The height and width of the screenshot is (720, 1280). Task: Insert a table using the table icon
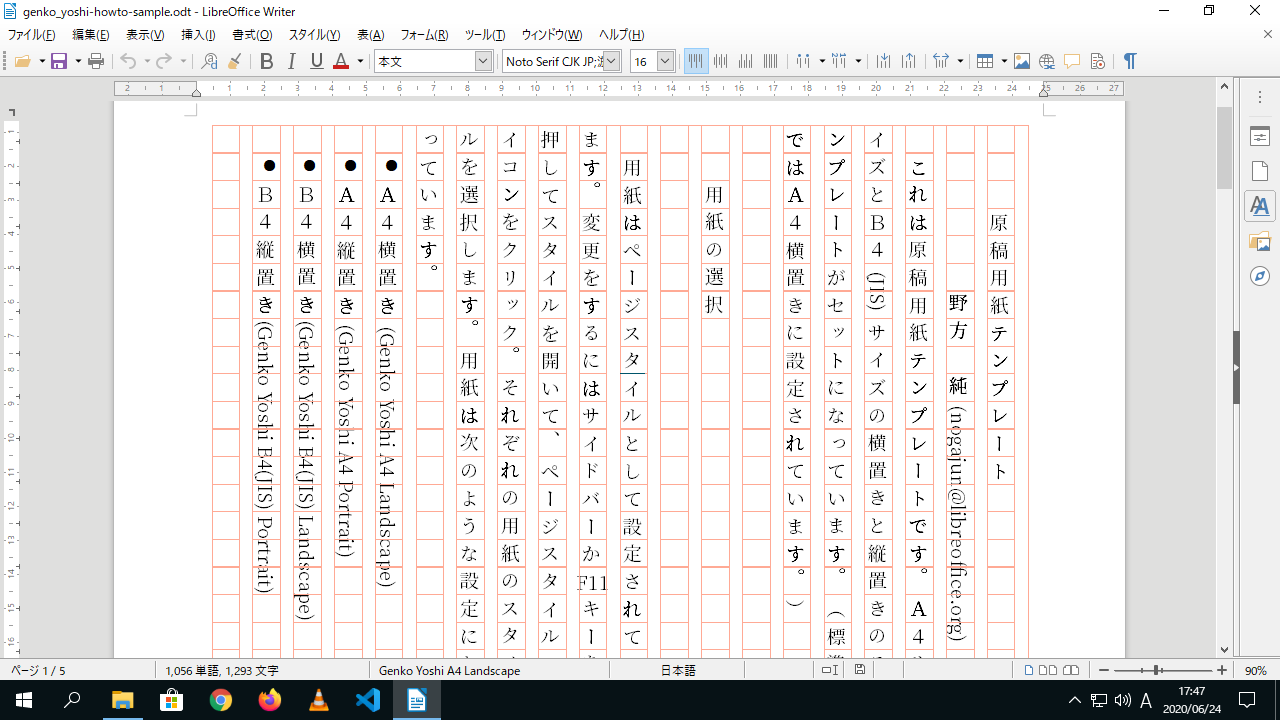[985, 61]
